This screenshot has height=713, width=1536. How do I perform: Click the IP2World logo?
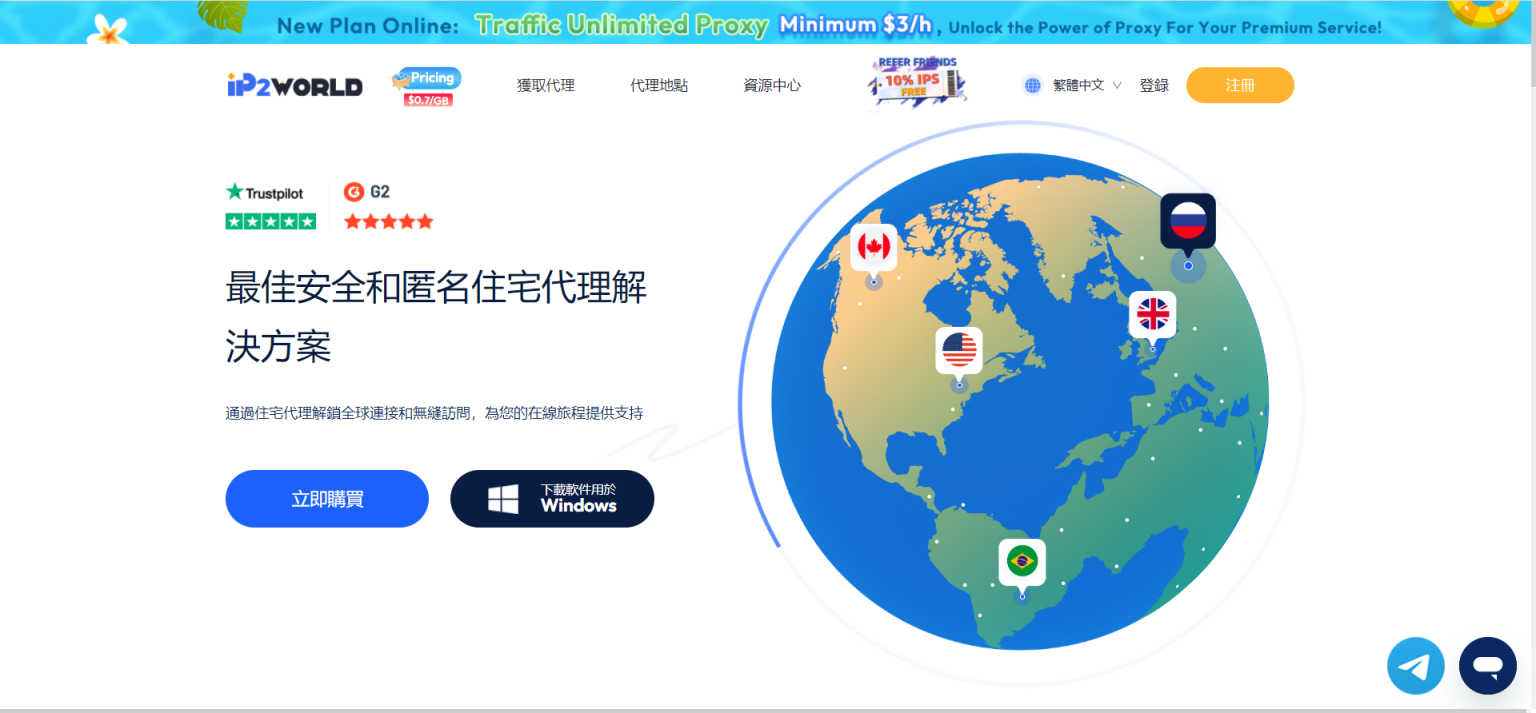pos(294,85)
